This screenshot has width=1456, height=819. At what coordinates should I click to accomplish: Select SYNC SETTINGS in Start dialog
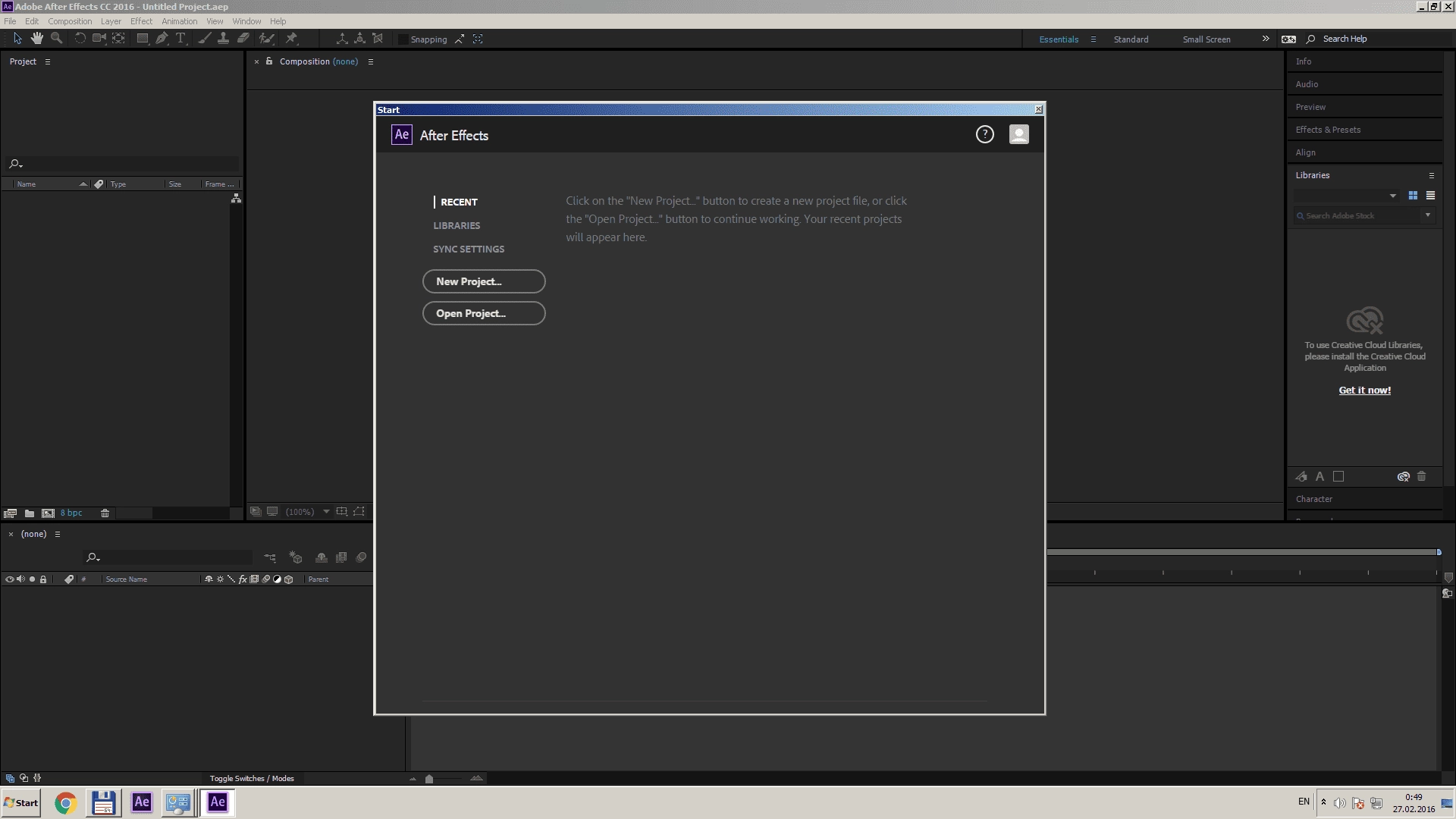pos(469,249)
